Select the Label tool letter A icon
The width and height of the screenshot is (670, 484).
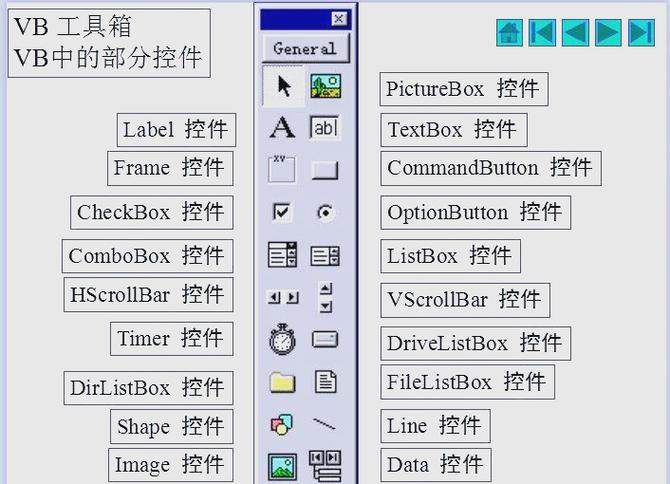point(282,127)
